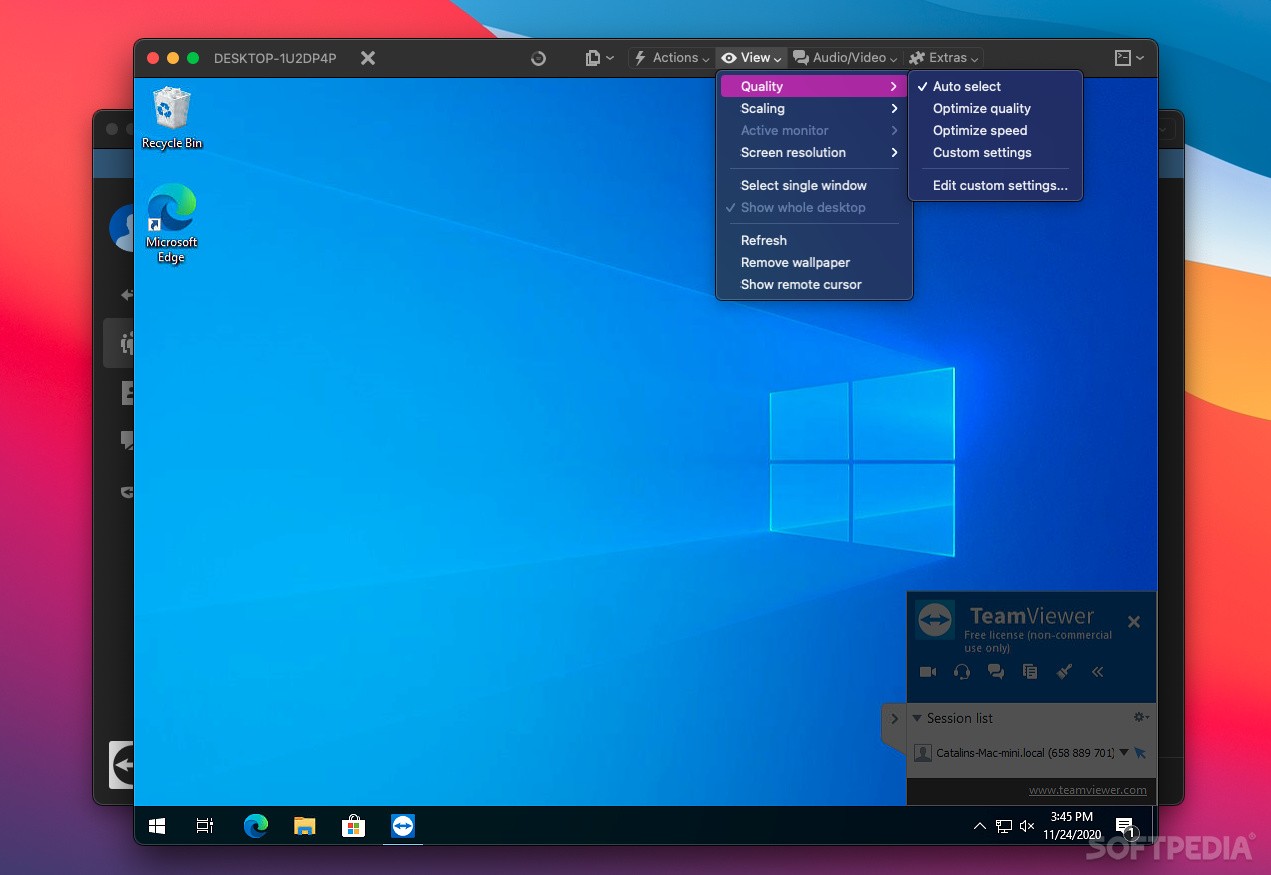Click the double-chevron collapse icon in TeamViewer panel
Image resolution: width=1271 pixels, height=875 pixels.
click(x=1097, y=672)
